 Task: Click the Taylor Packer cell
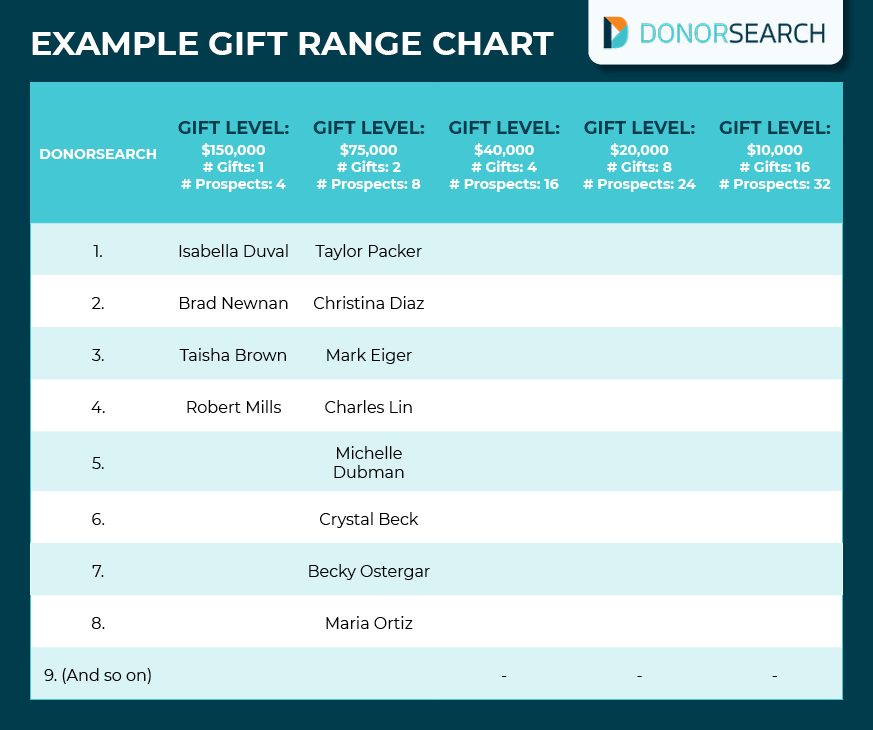369,251
